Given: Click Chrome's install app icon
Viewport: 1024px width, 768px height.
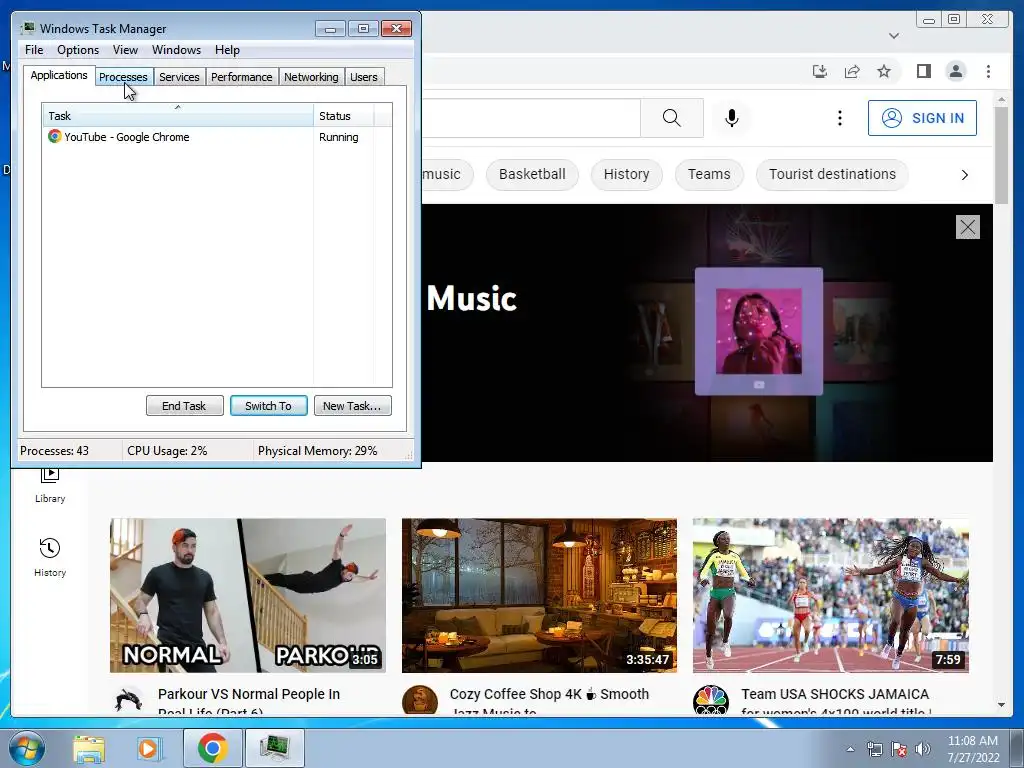Looking at the screenshot, I should 820,71.
